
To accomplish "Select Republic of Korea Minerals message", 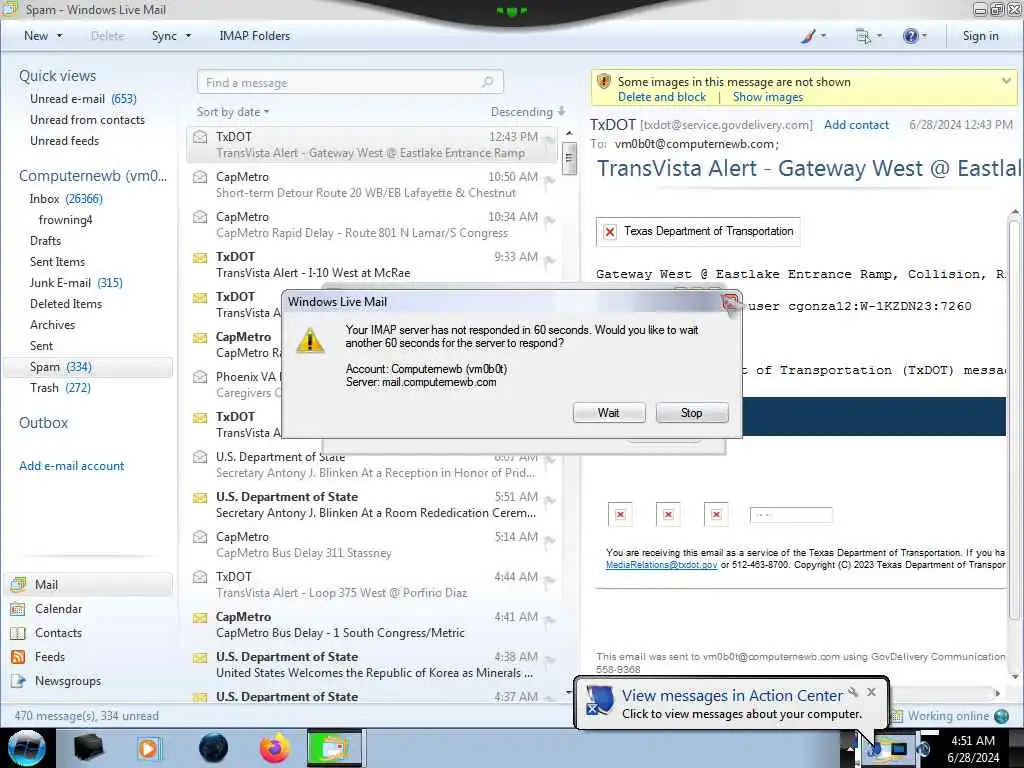I will click(x=372, y=664).
